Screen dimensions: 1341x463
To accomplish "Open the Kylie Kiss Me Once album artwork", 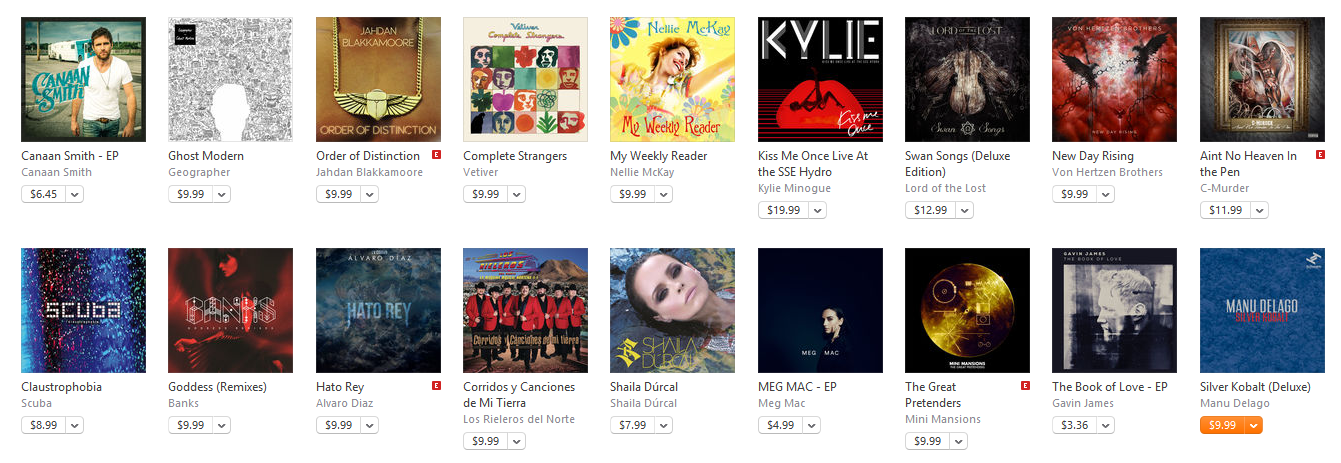I will [x=820, y=79].
